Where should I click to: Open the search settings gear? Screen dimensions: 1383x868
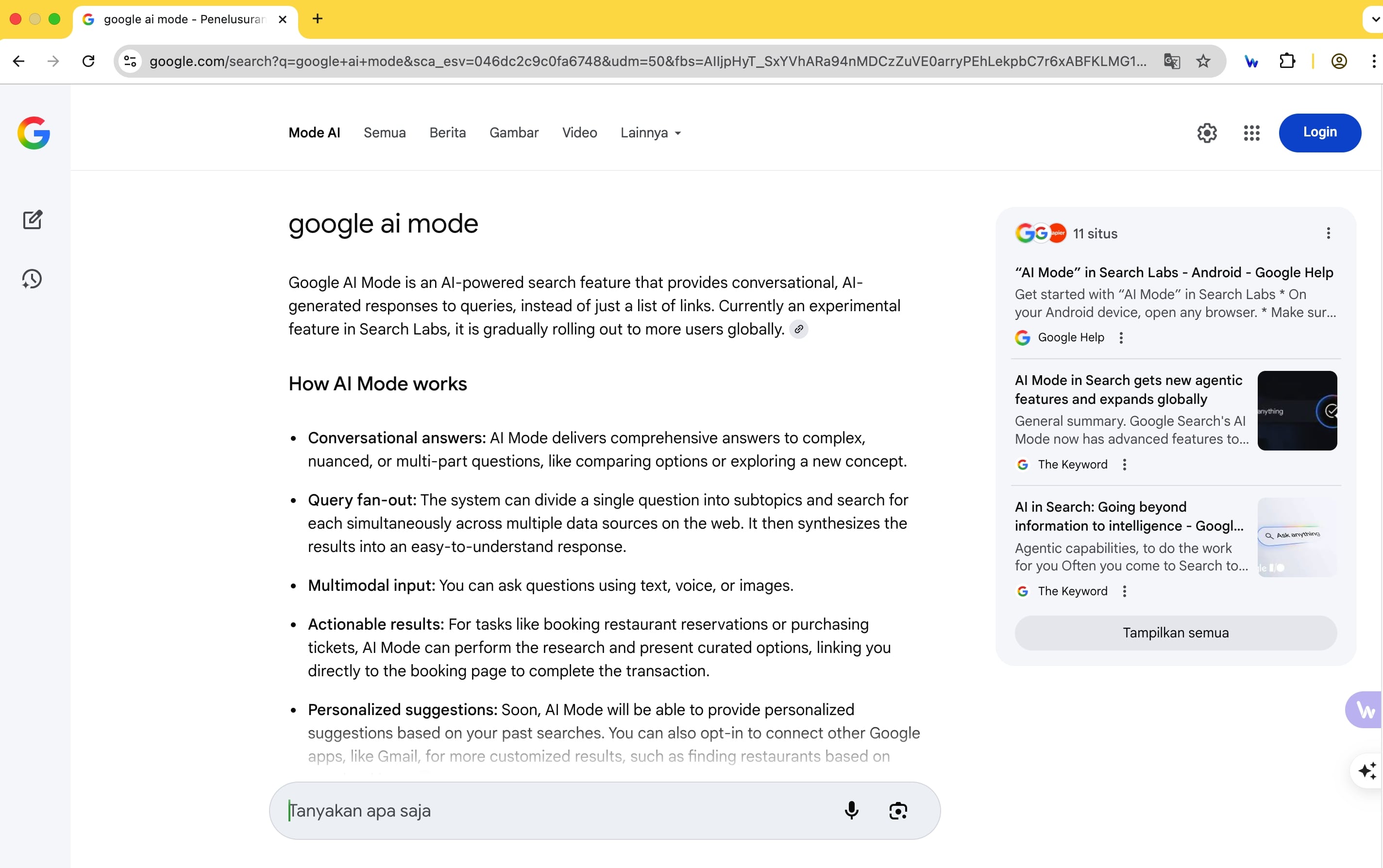pos(1207,133)
